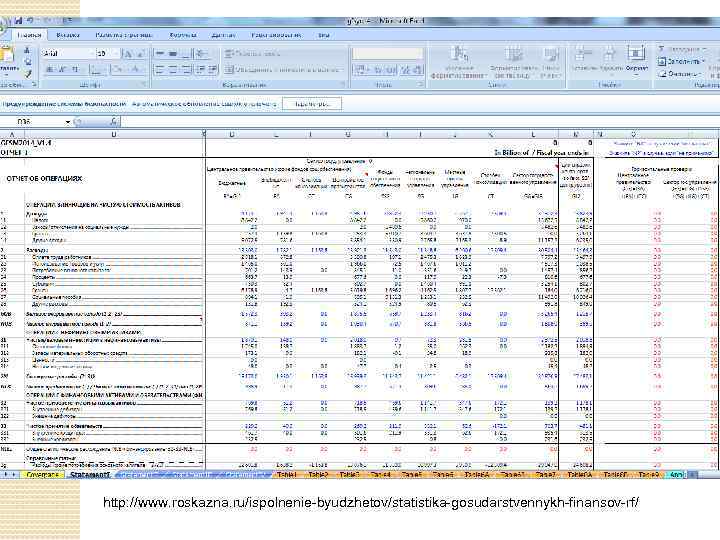Open the Формулы ribbon tab

tap(183, 35)
